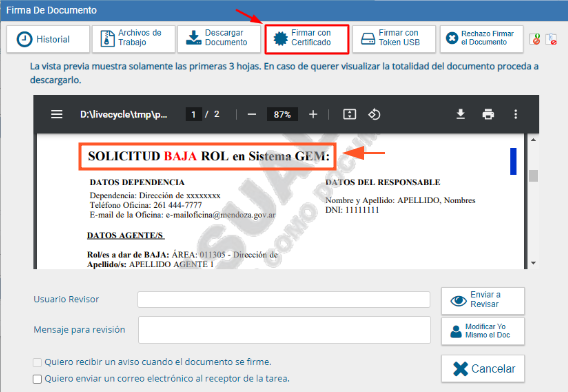Click the PDF page number field
The width and height of the screenshot is (568, 392).
point(193,114)
